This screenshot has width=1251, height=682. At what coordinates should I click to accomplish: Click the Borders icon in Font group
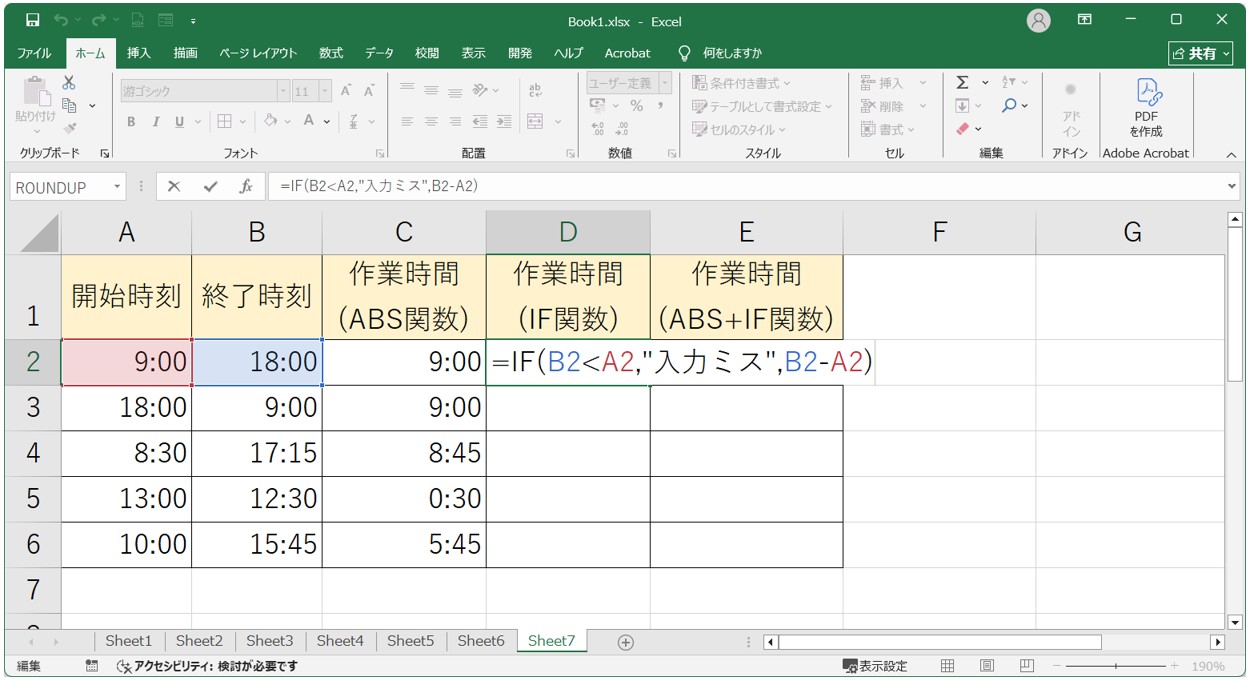click(x=225, y=122)
